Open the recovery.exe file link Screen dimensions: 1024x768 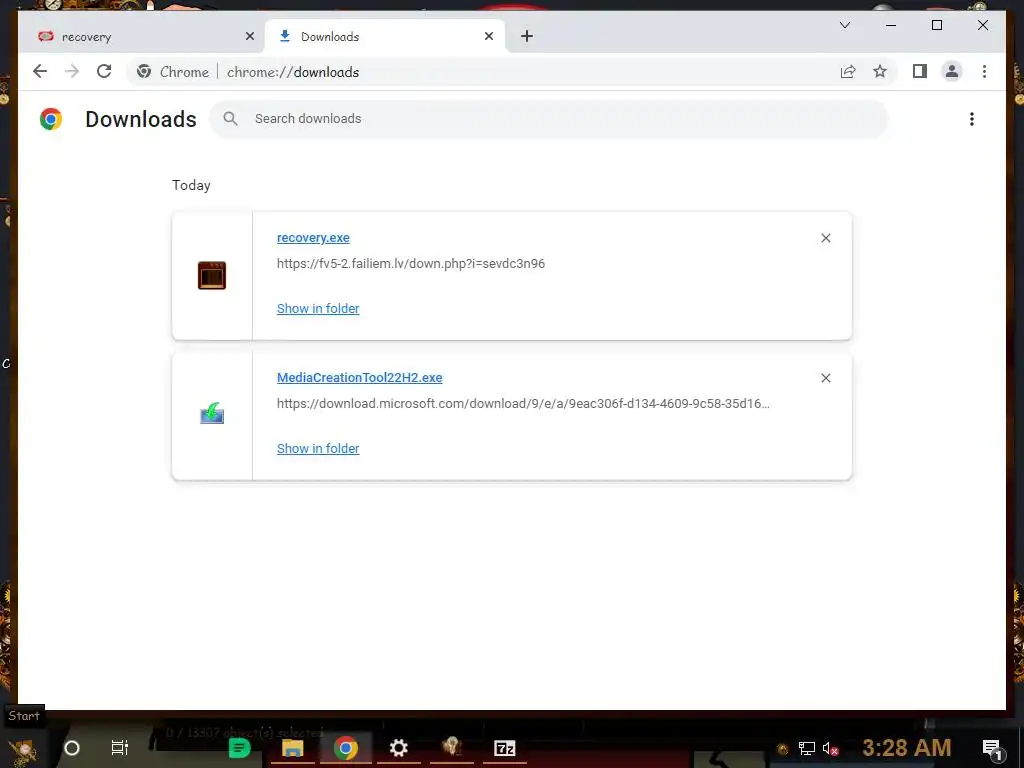(313, 238)
